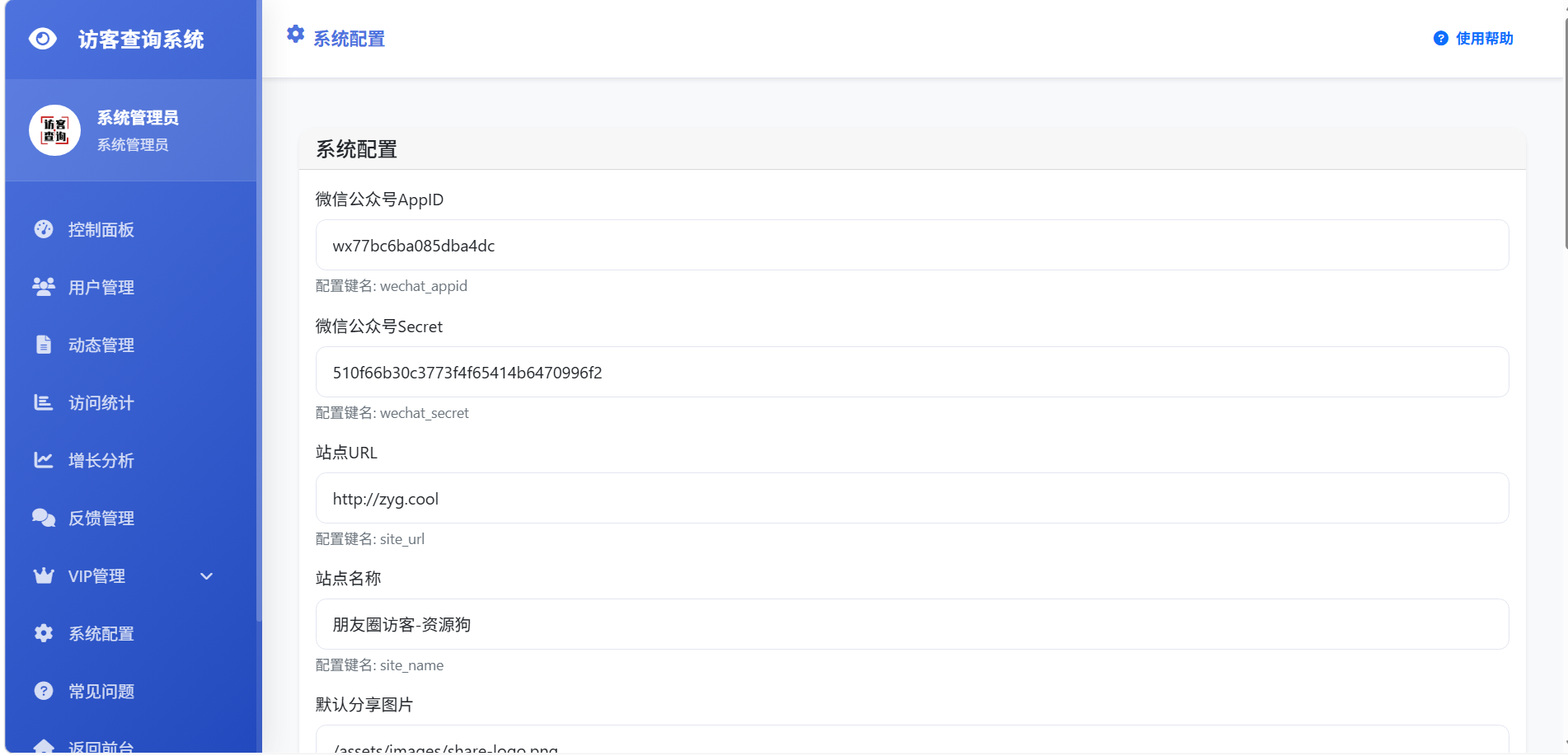Expand the VIP管理 submenu chevron
This screenshot has height=756, width=1568.
207,576
